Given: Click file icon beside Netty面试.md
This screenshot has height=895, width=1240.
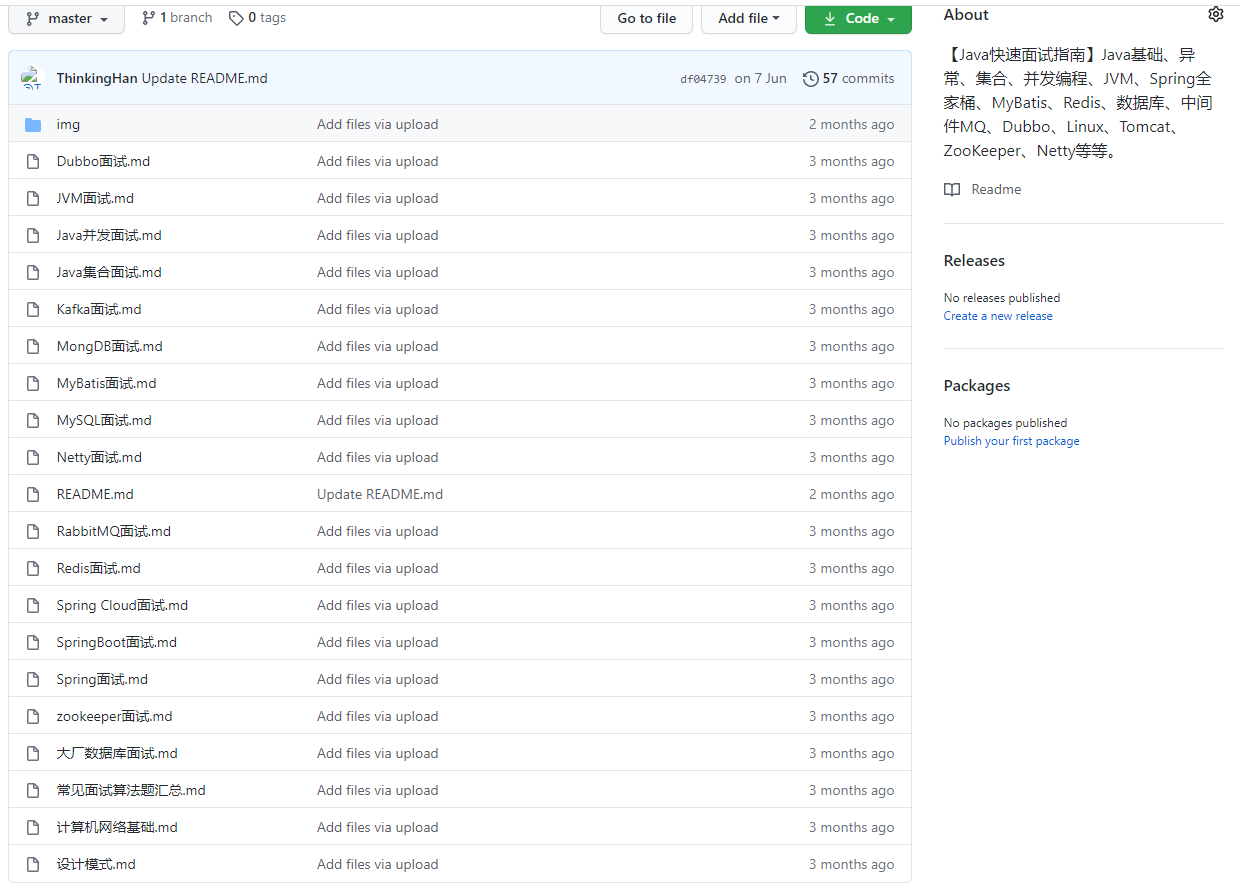Looking at the screenshot, I should click(x=33, y=457).
